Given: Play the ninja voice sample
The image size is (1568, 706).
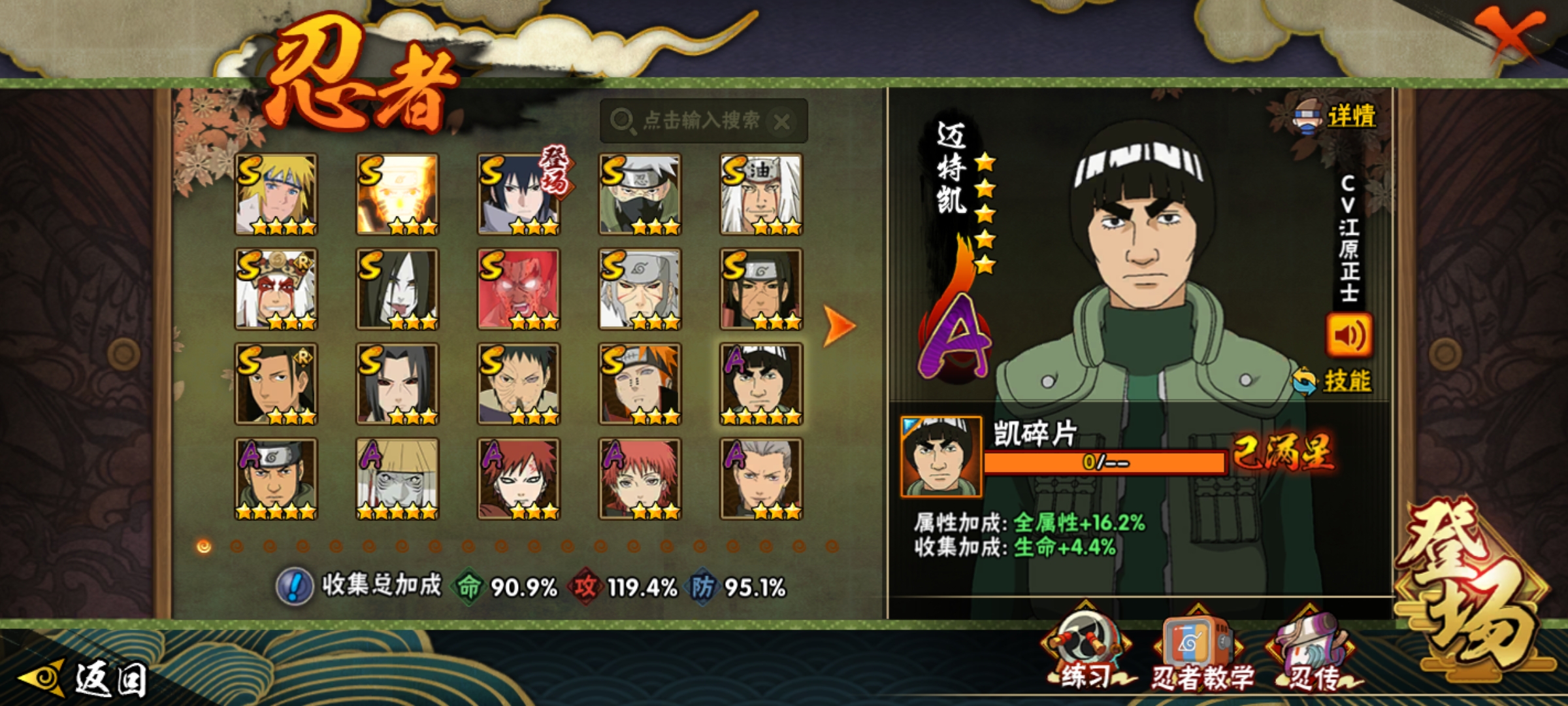Looking at the screenshot, I should 1348,335.
